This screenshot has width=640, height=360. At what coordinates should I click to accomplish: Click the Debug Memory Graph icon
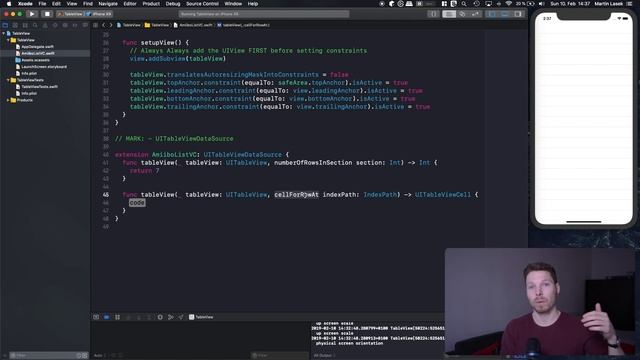pos(171,317)
